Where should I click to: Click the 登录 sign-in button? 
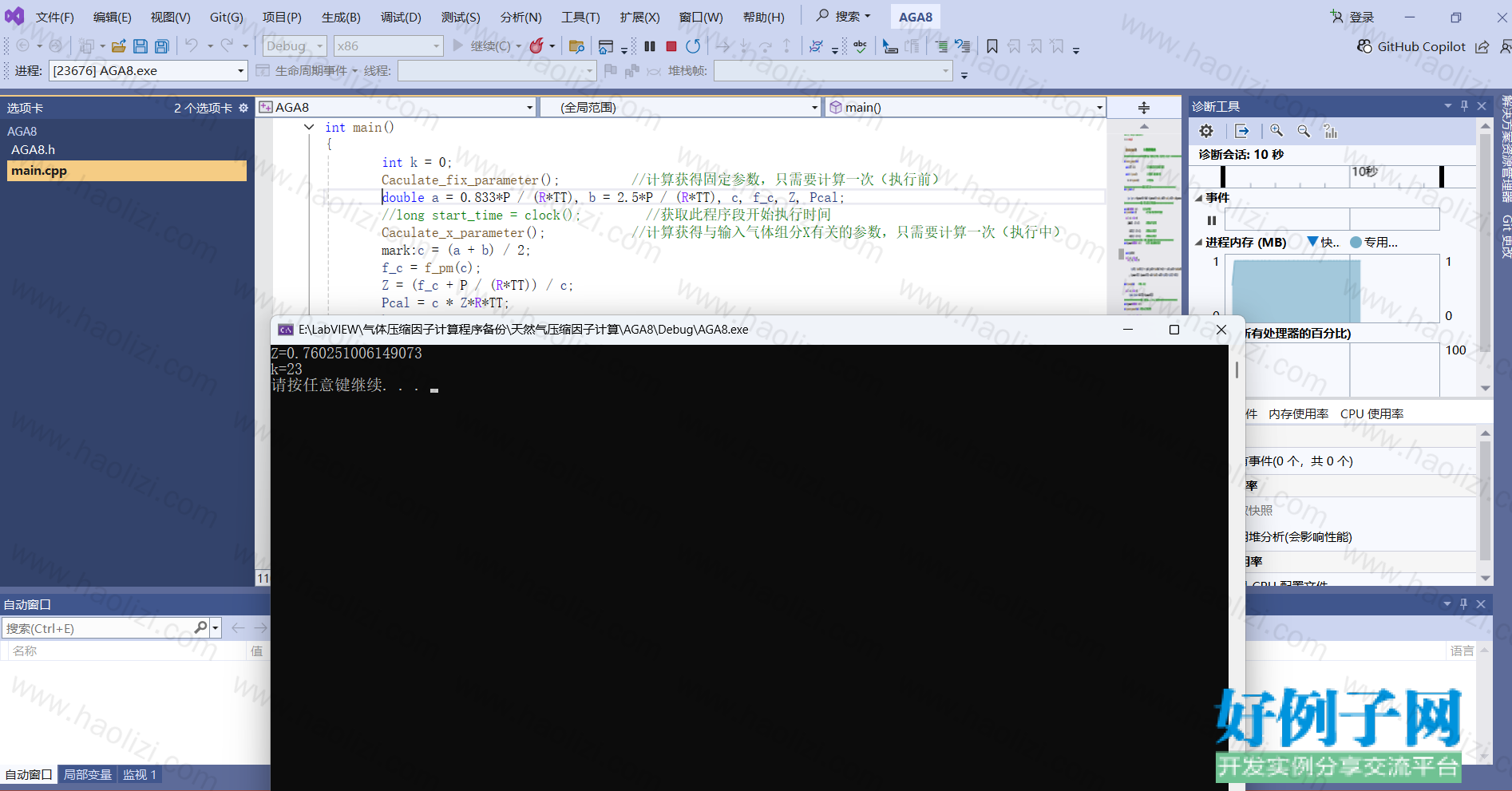[1352, 17]
